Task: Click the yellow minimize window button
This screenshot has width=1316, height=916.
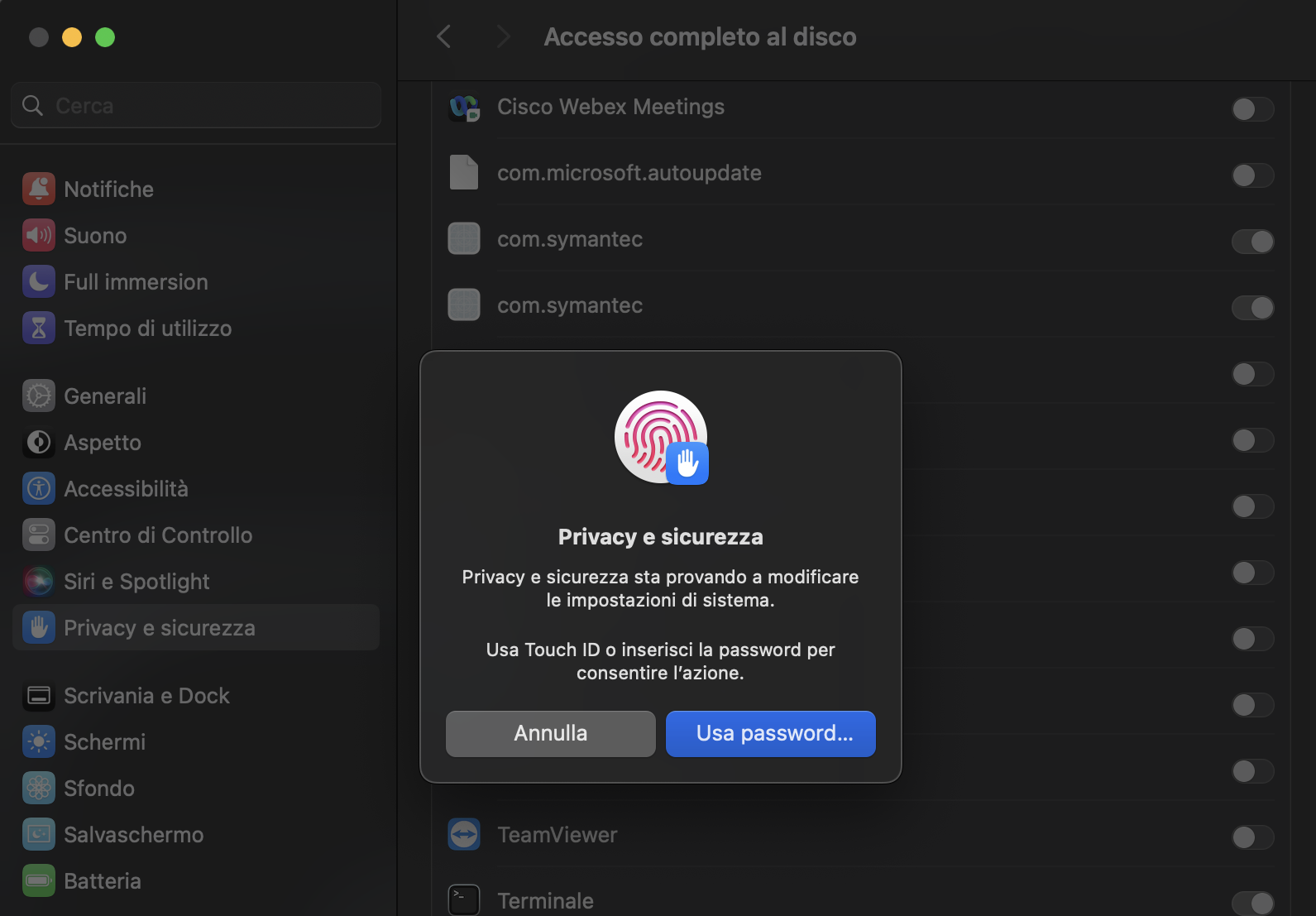Action: pyautogui.click(x=72, y=37)
